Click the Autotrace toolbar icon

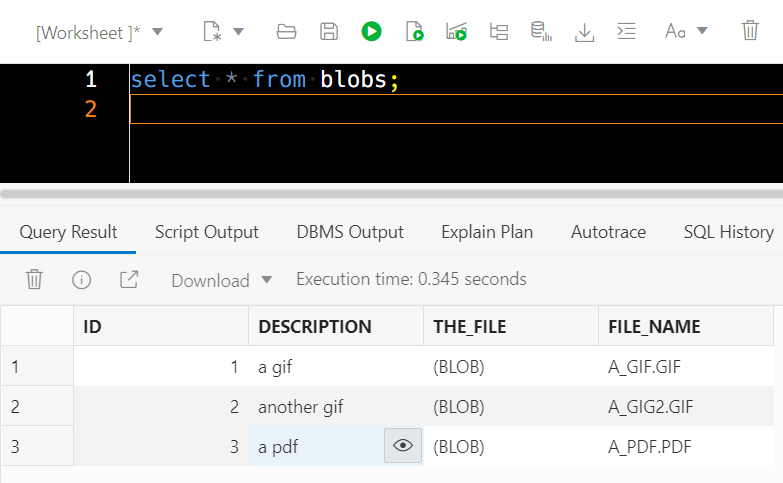456,31
